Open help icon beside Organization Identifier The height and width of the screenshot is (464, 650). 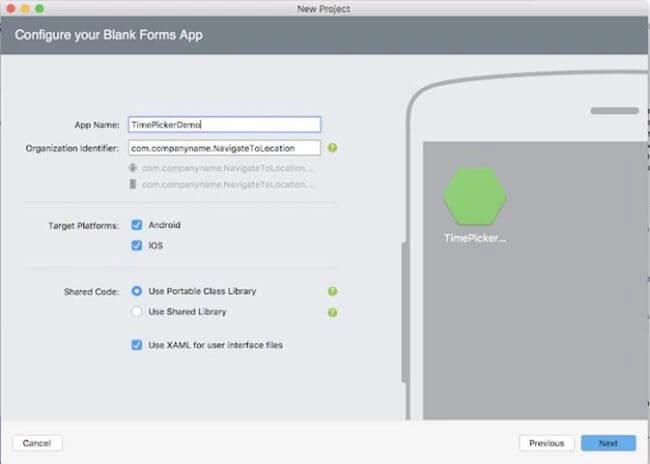tap(332, 148)
